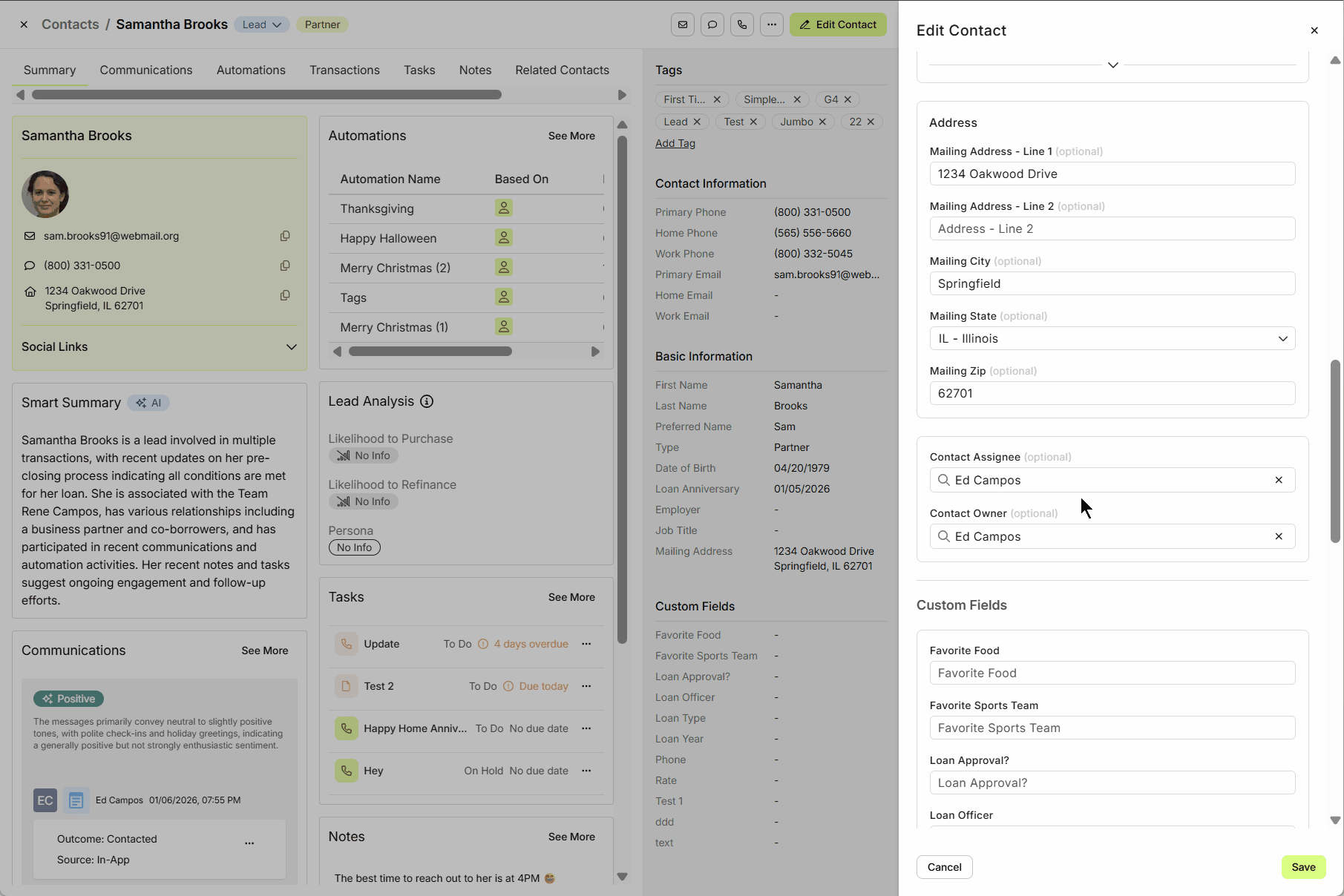Expand the Social Links section
Viewport: 1344px width, 896px height.
pyautogui.click(x=291, y=346)
